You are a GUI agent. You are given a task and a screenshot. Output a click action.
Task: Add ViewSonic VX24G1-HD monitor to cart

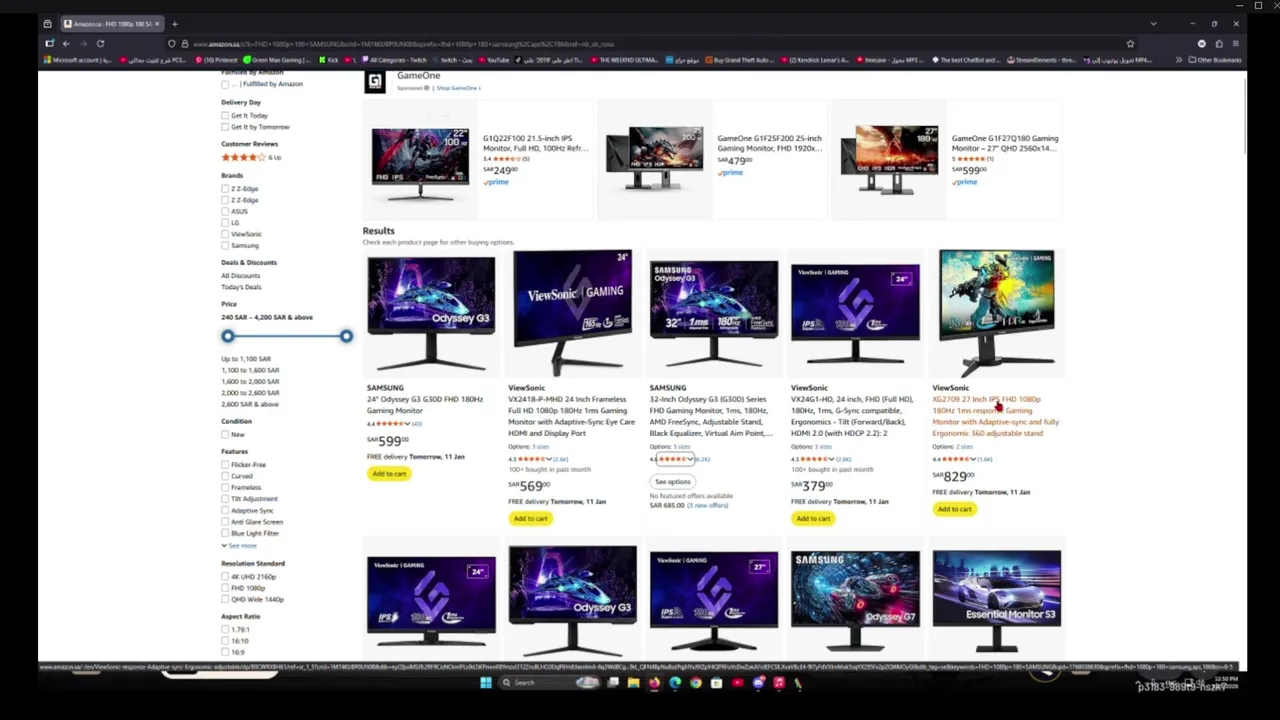(x=813, y=518)
